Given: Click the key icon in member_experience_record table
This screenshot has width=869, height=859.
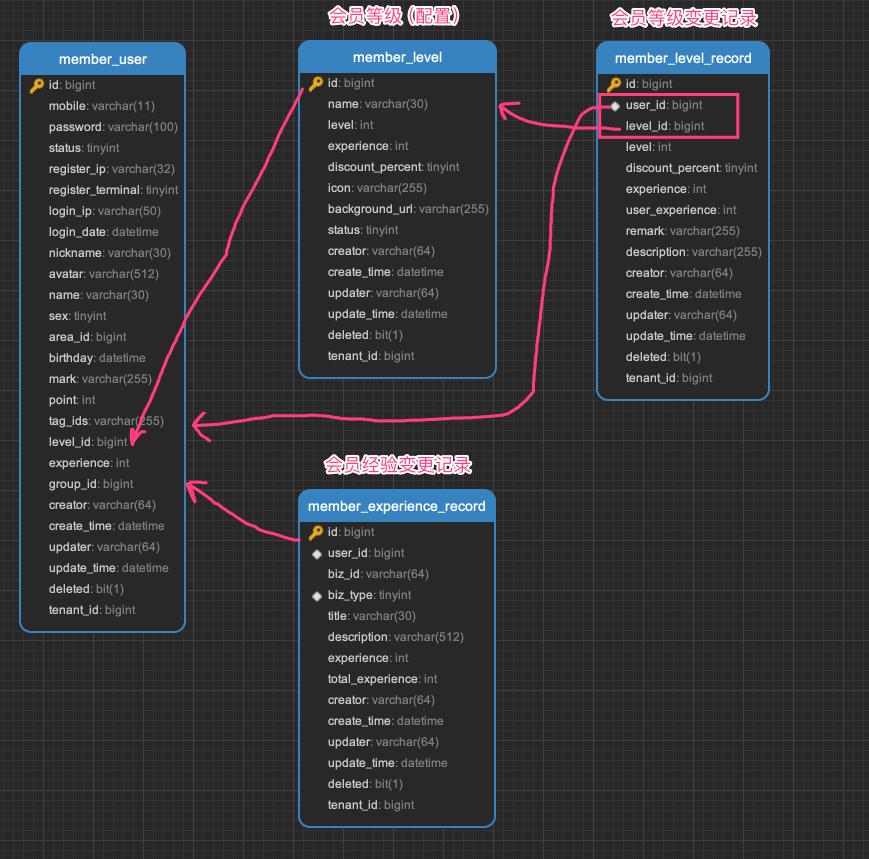Looking at the screenshot, I should click(316, 532).
